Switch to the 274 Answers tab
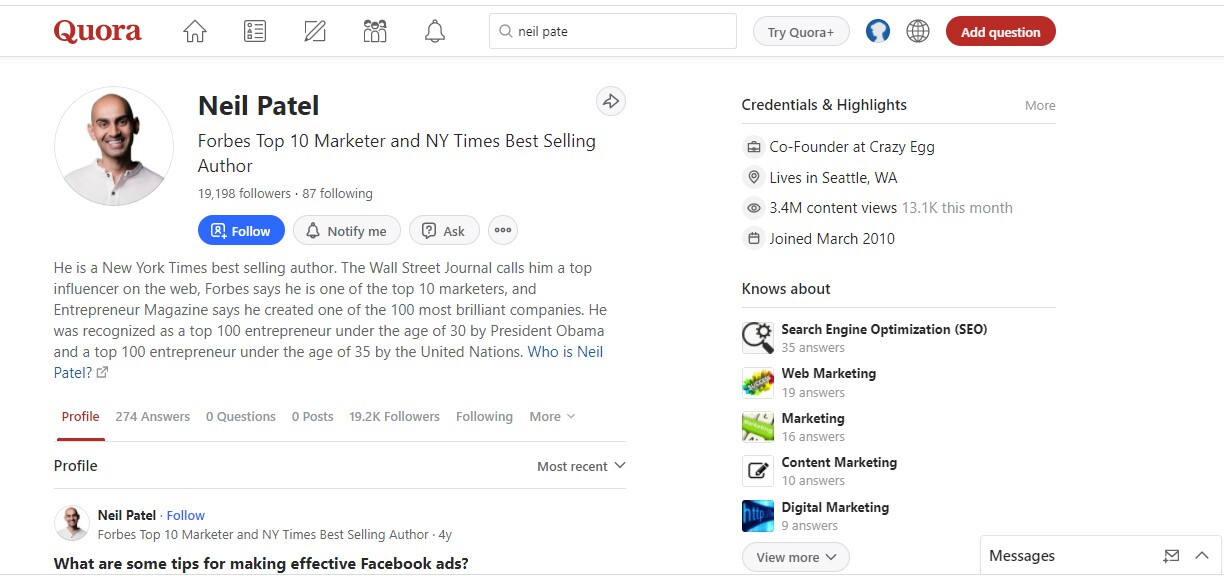 152,417
